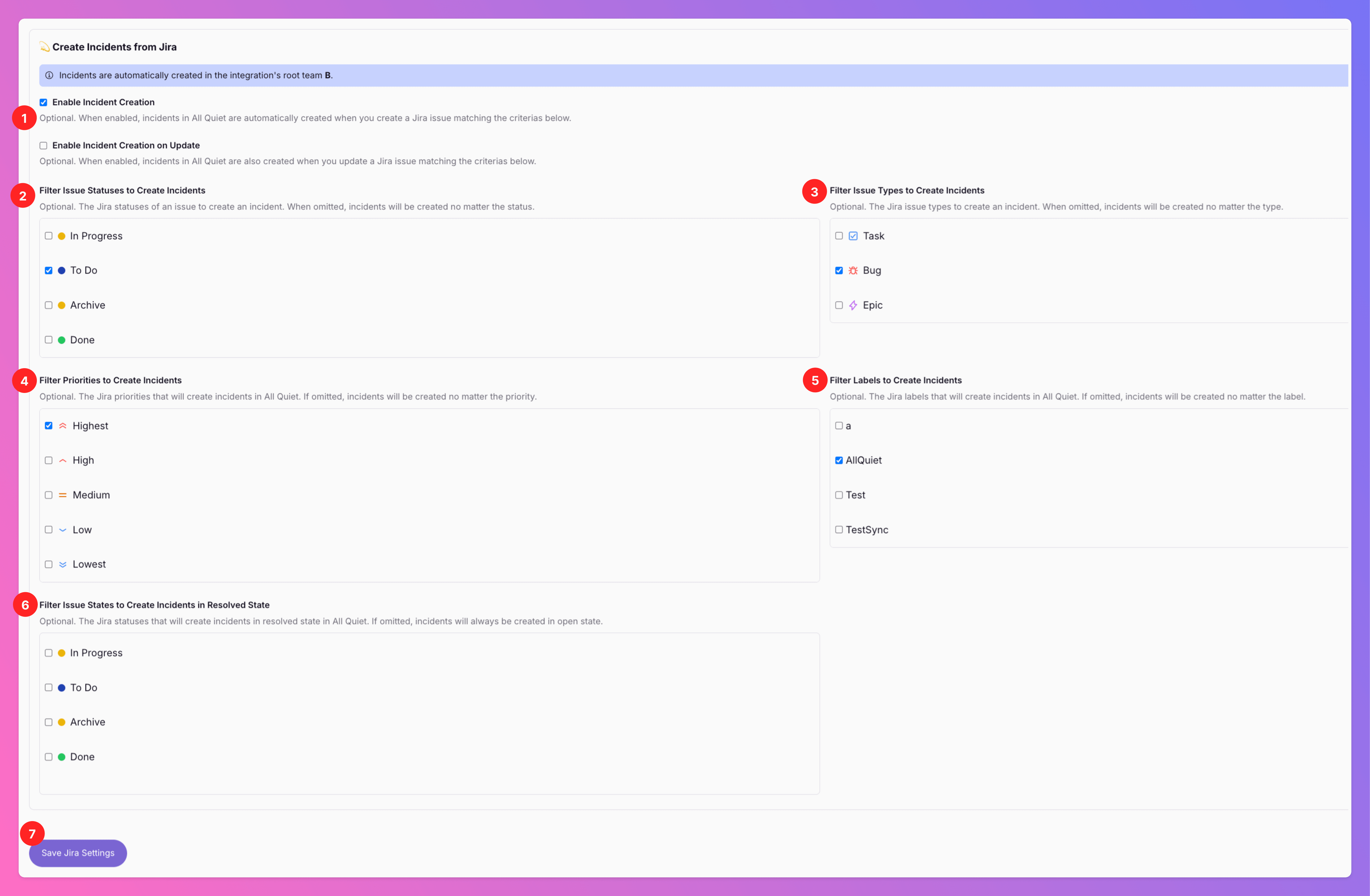The width and height of the screenshot is (1370, 896).
Task: Click the Highest priority arrows icon
Action: (63, 426)
